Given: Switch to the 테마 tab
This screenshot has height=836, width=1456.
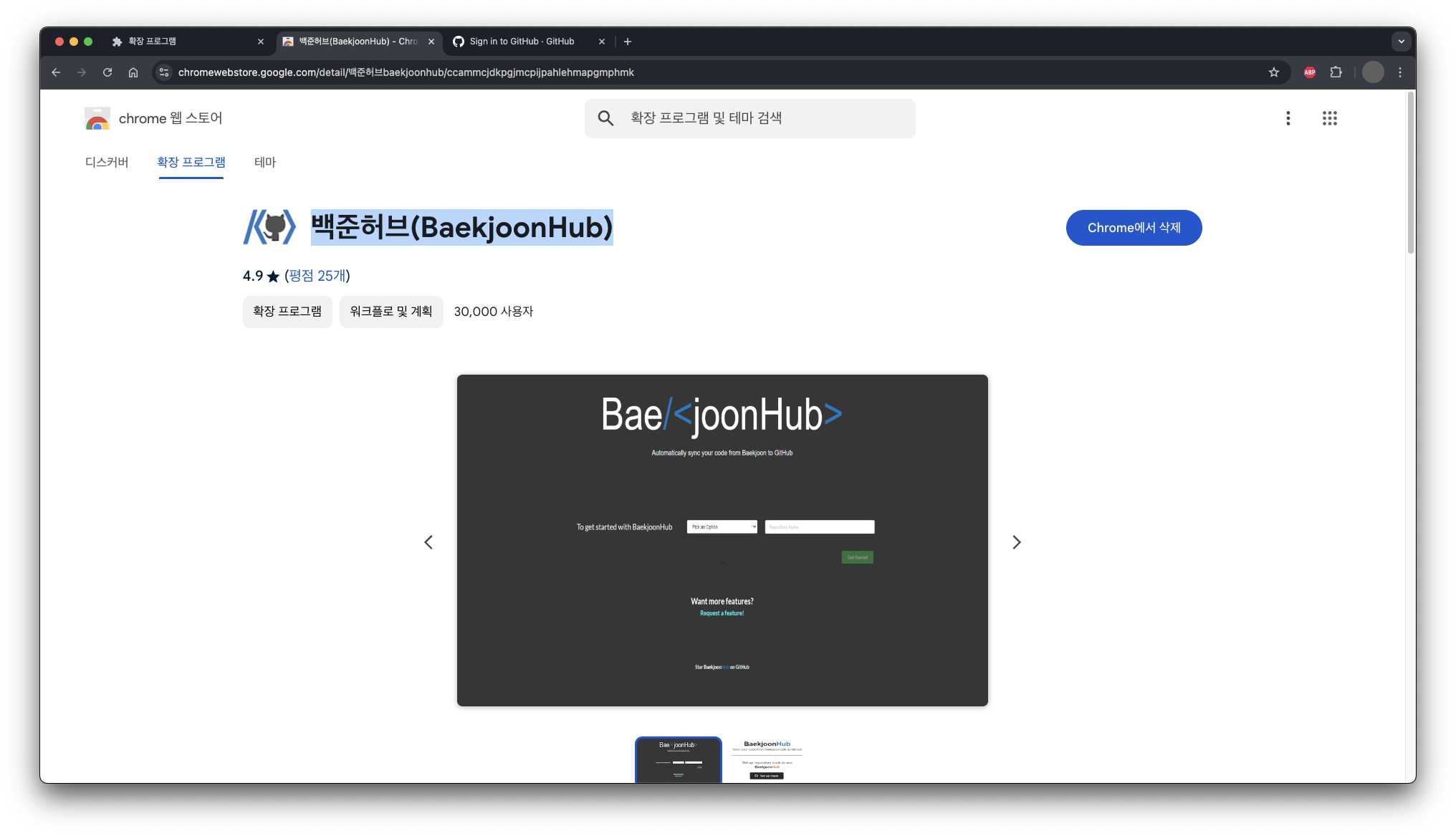Looking at the screenshot, I should 264,163.
